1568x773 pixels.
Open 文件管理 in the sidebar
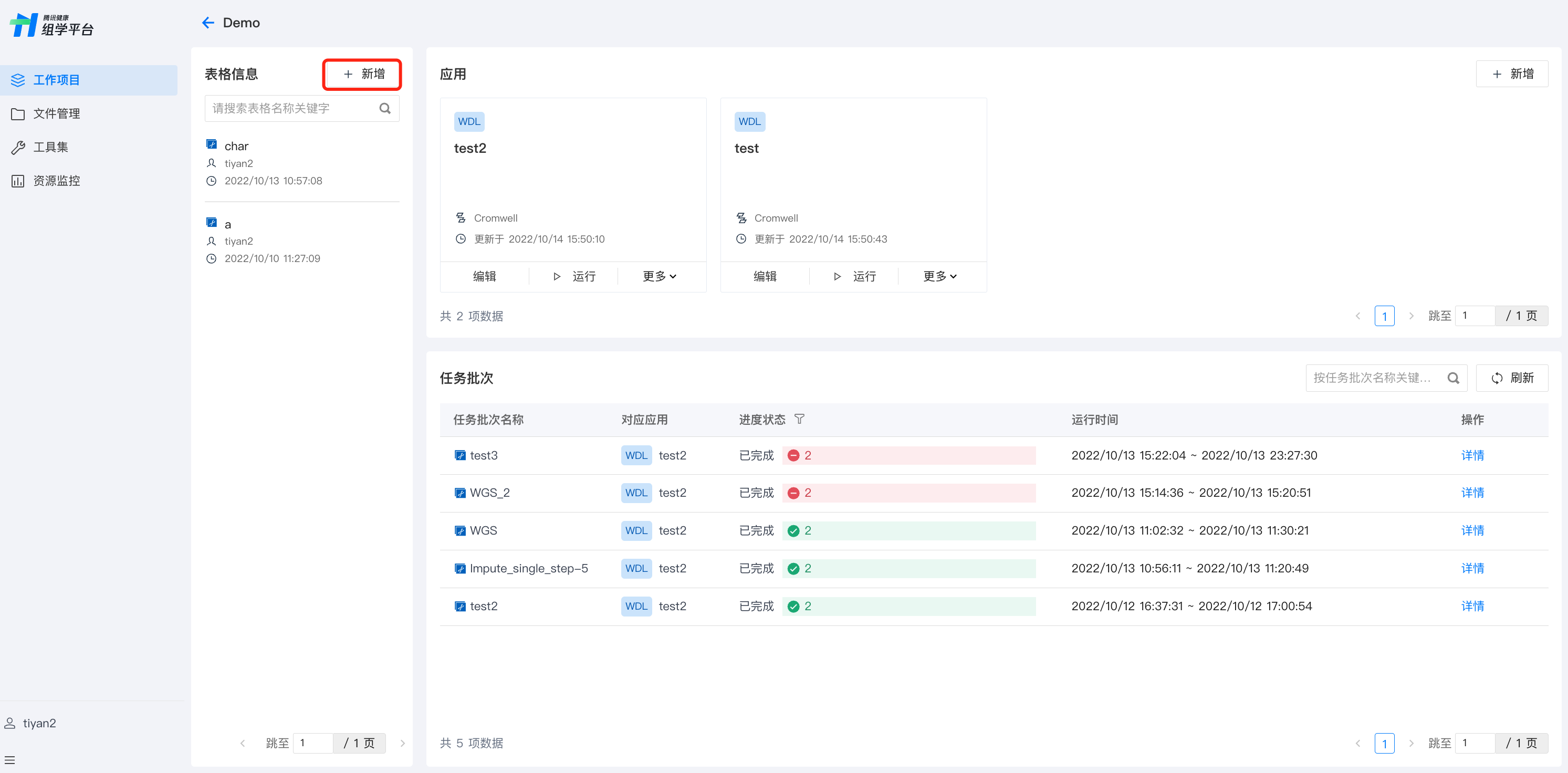pyautogui.click(x=56, y=113)
